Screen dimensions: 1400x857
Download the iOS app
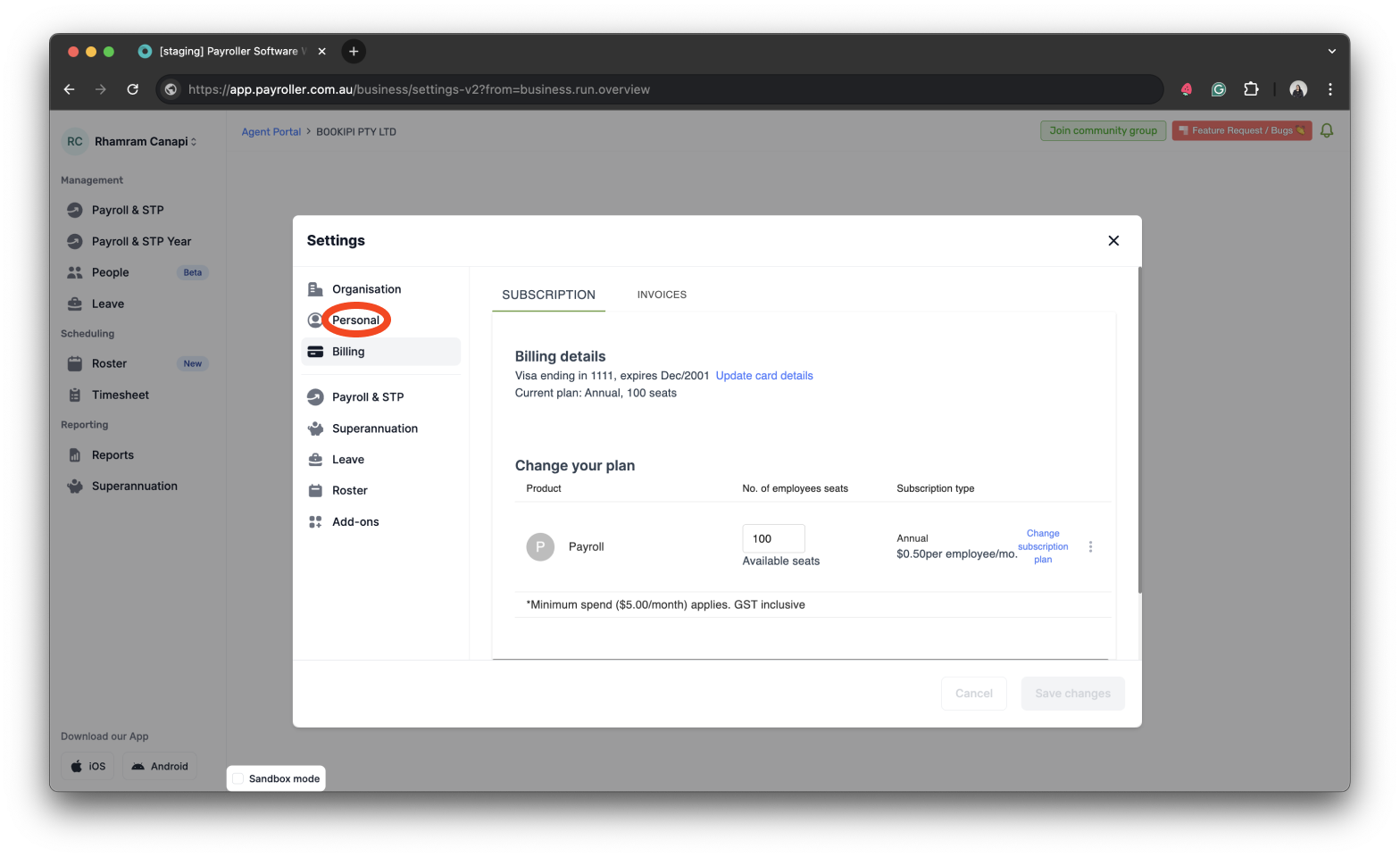click(88, 766)
